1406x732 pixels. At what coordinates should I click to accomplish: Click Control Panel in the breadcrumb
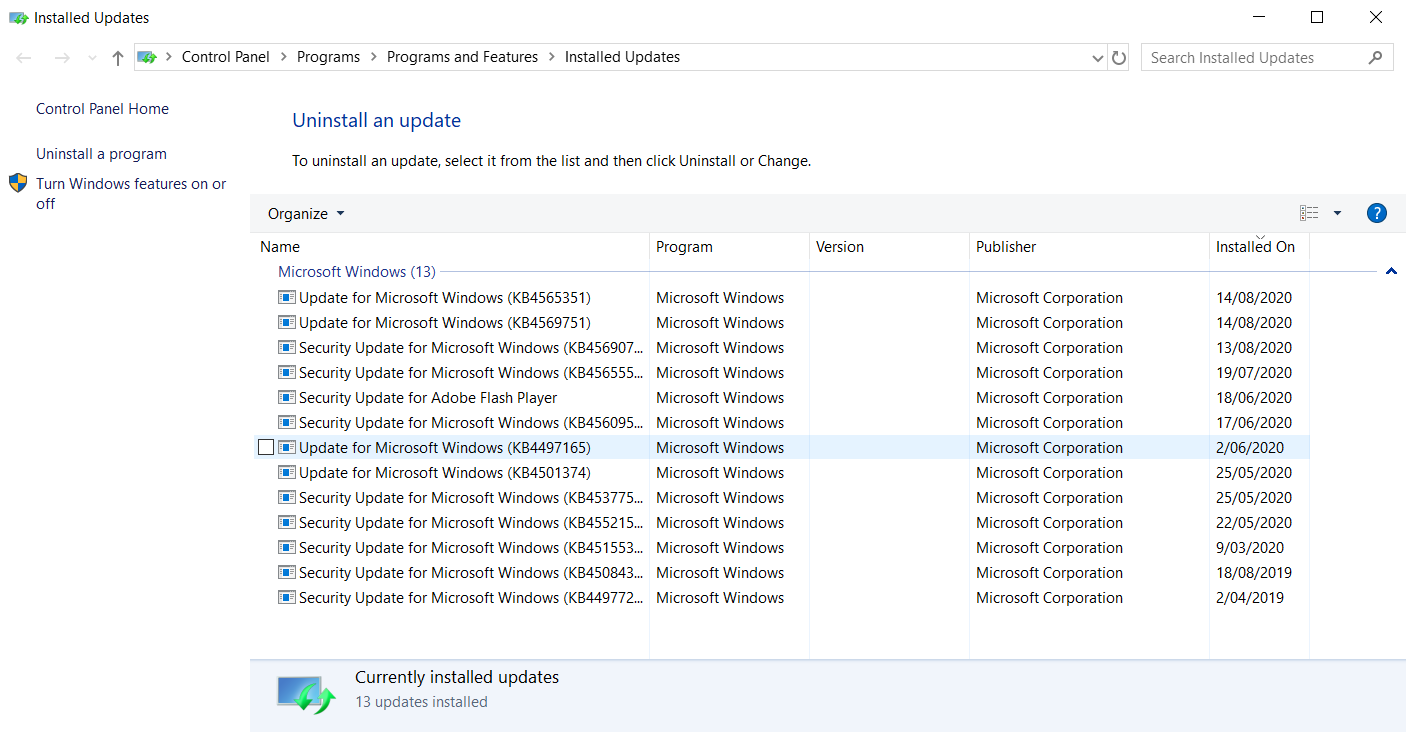(x=226, y=57)
